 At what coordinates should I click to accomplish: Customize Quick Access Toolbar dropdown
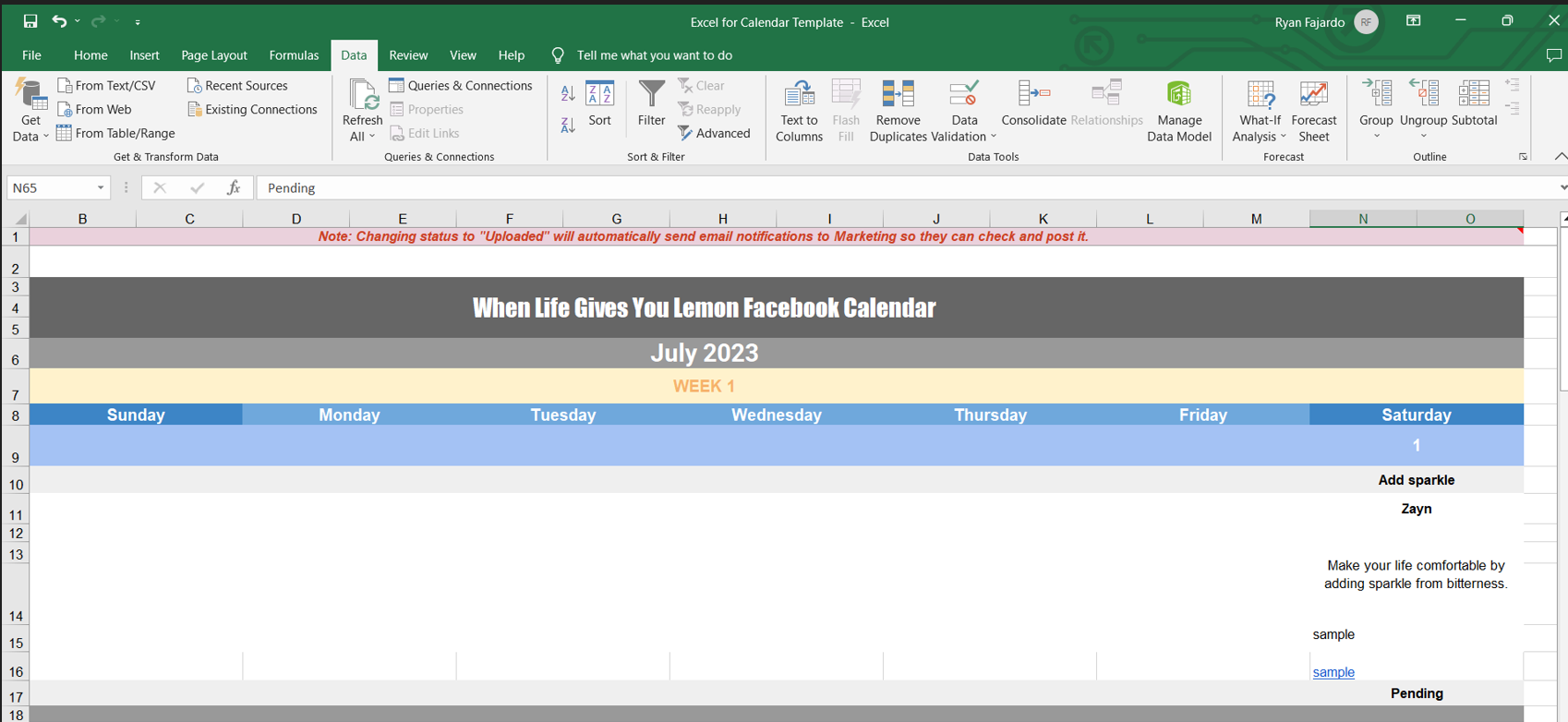point(138,21)
